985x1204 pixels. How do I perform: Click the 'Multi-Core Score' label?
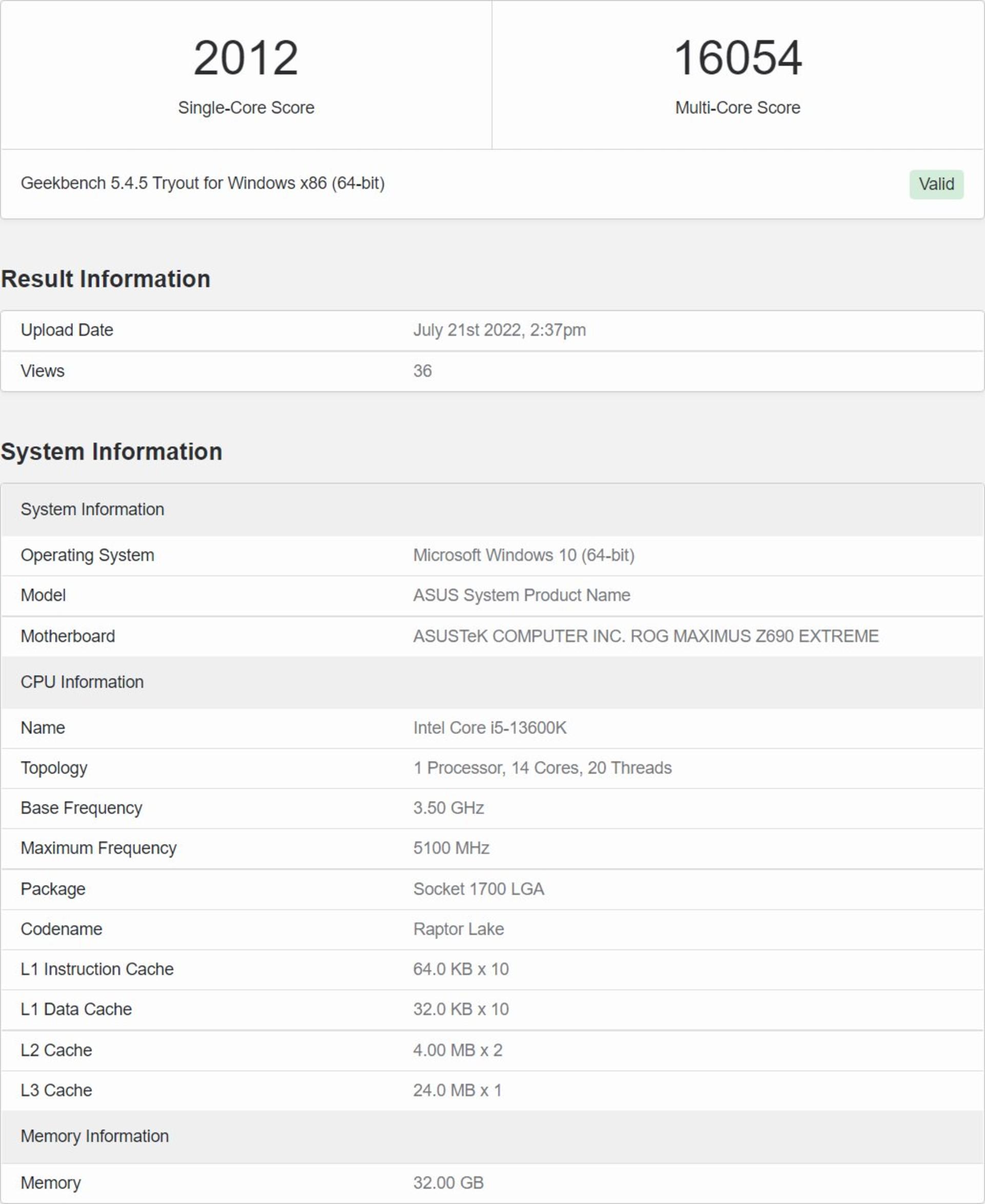click(x=738, y=107)
